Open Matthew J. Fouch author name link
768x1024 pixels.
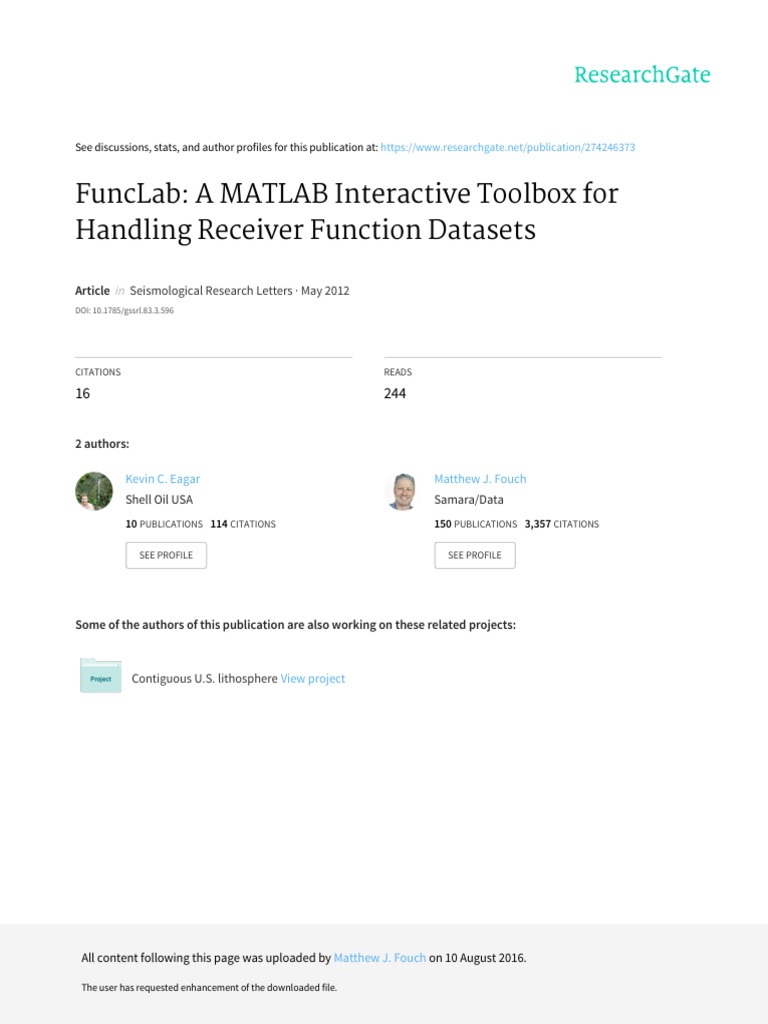tap(480, 479)
